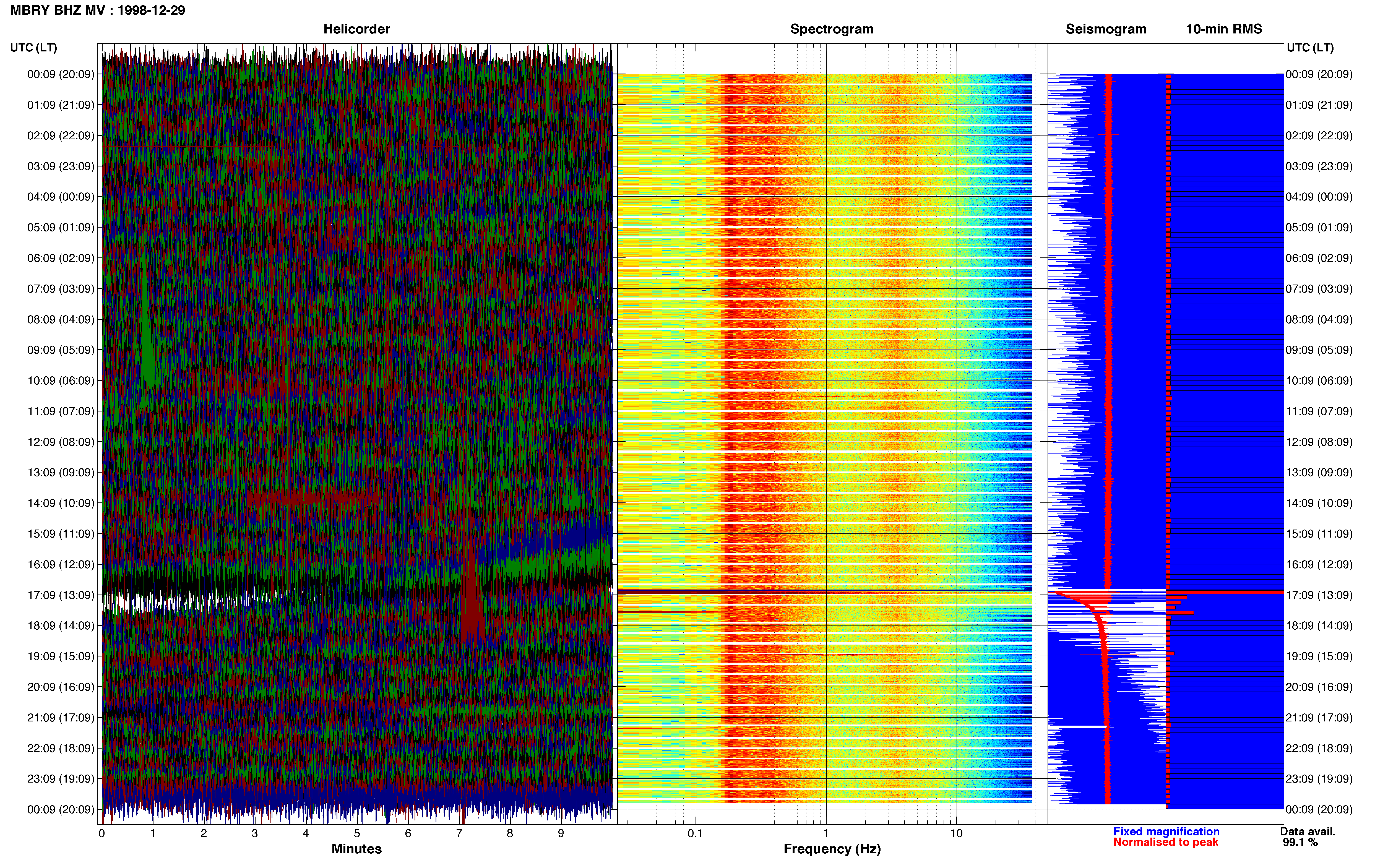Click the '0.1' frequency tick label
The width and height of the screenshot is (1388, 868).
coord(695,833)
